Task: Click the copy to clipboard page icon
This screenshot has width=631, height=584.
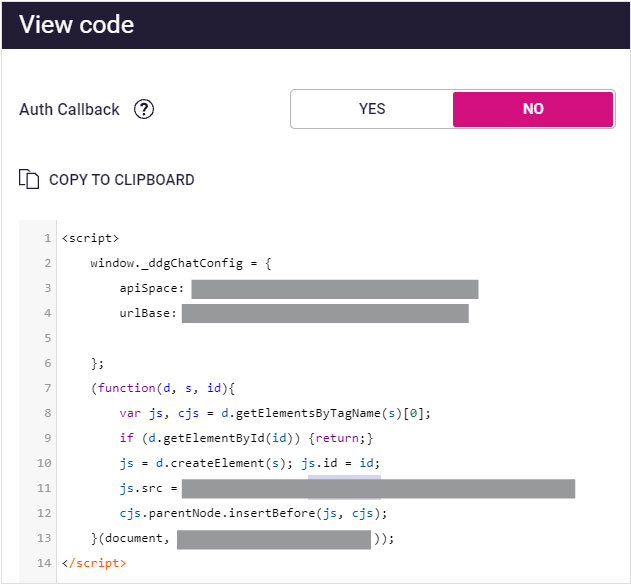Action: [x=29, y=180]
